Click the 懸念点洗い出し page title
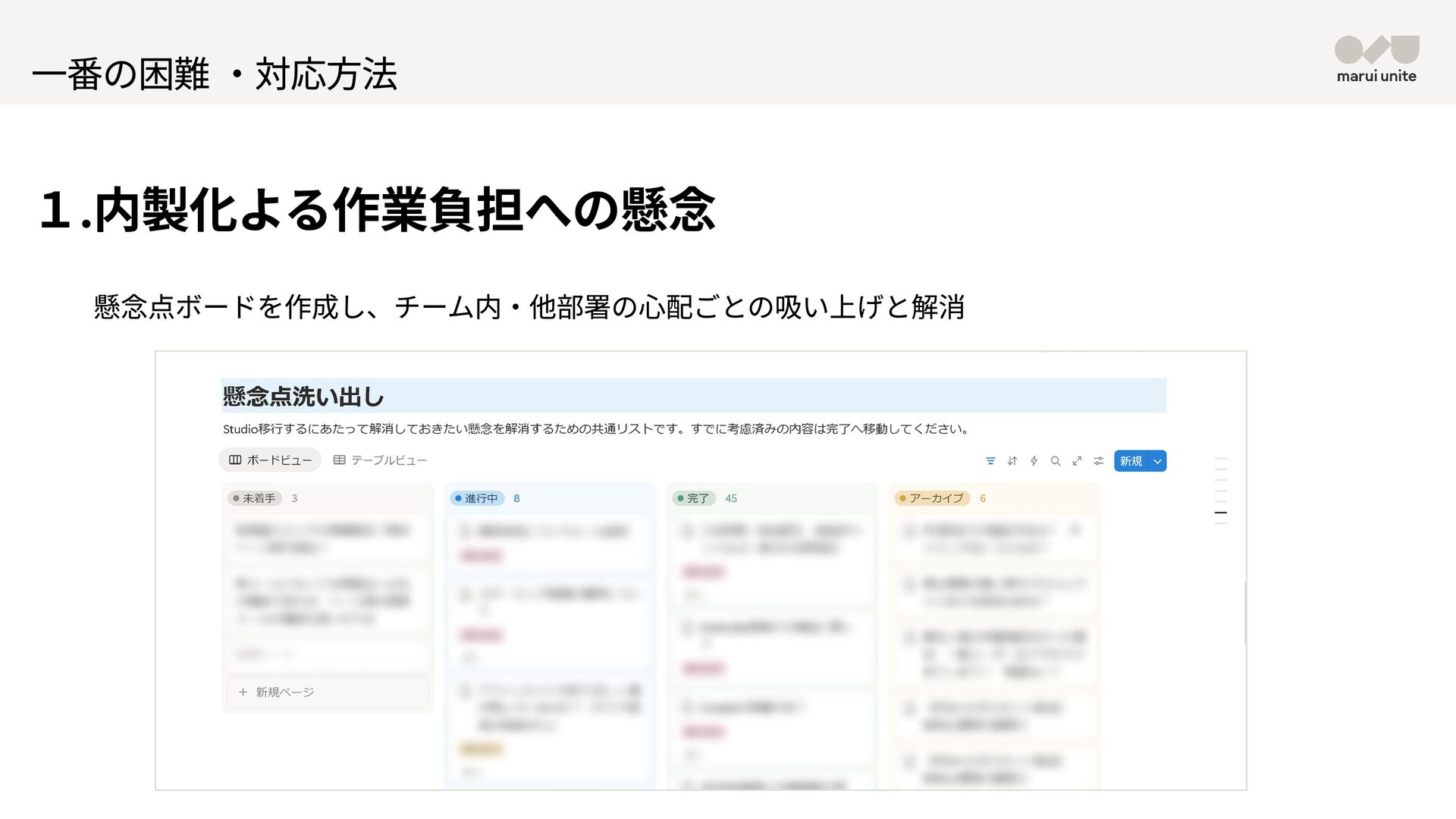This screenshot has height=819, width=1456. (x=303, y=396)
